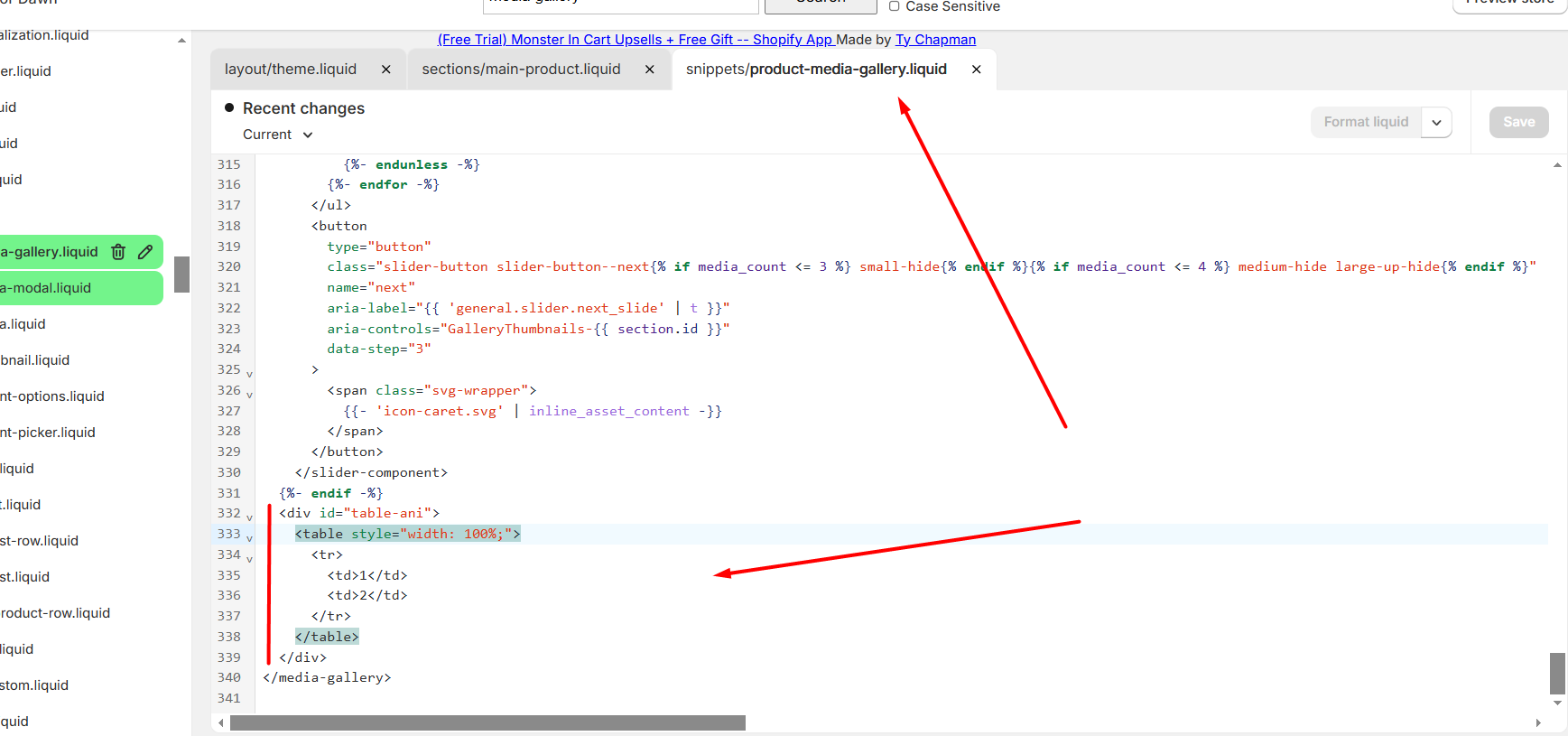
Task: Click the Recent changes heading
Action: point(303,108)
